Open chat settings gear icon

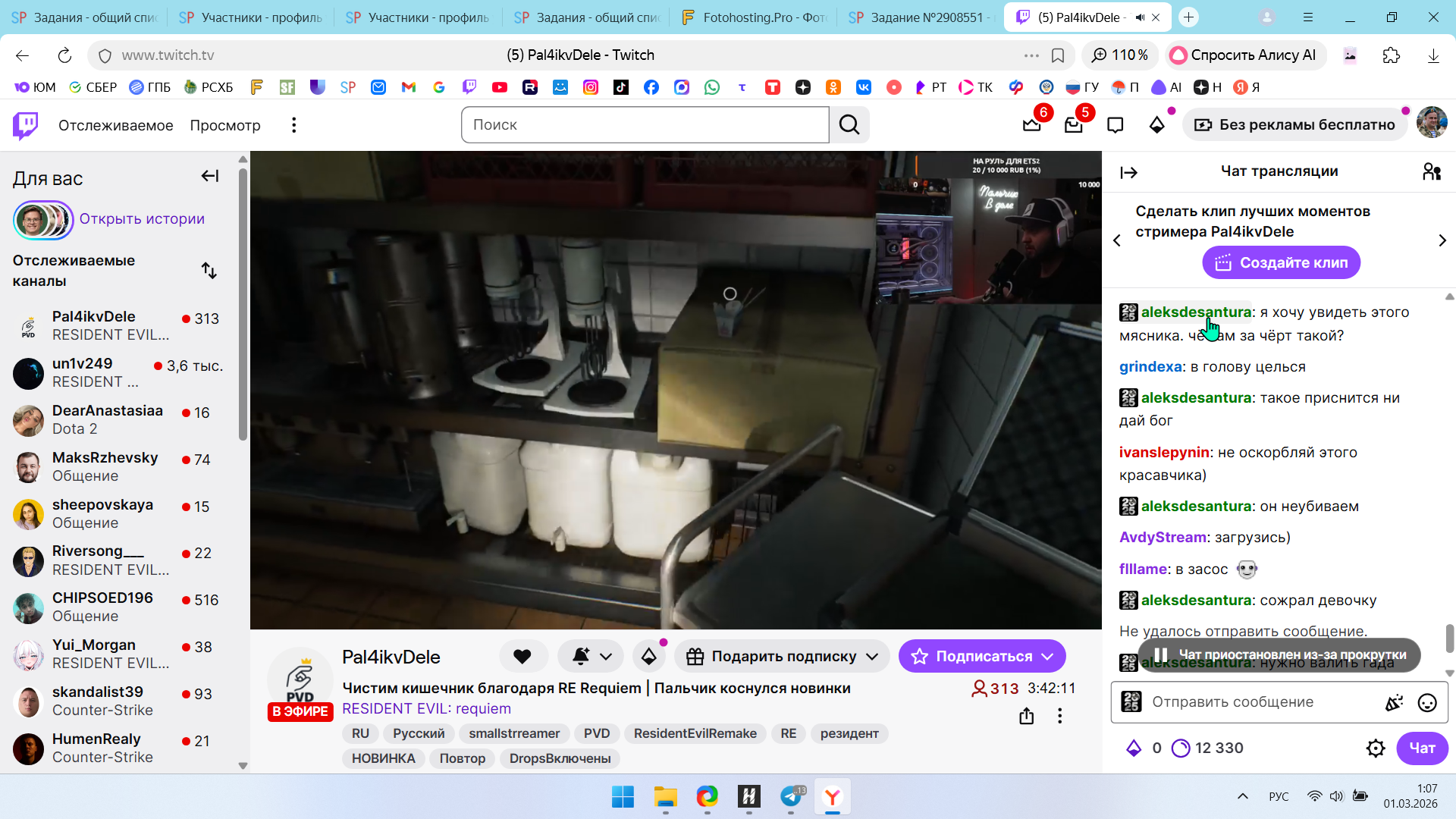pyautogui.click(x=1375, y=748)
